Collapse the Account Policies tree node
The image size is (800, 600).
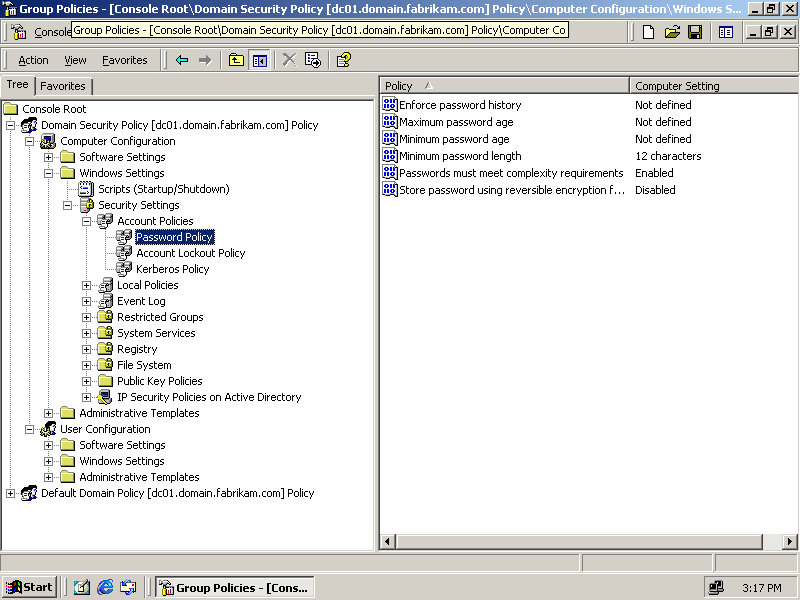coord(87,221)
